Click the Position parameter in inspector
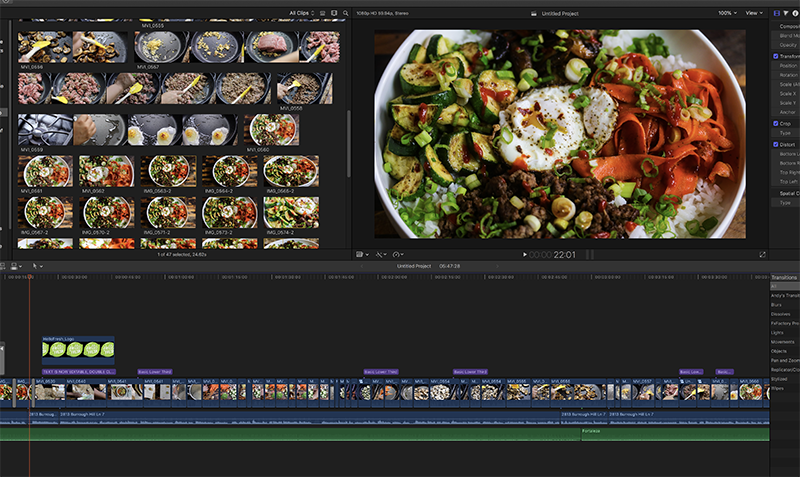 (788, 66)
